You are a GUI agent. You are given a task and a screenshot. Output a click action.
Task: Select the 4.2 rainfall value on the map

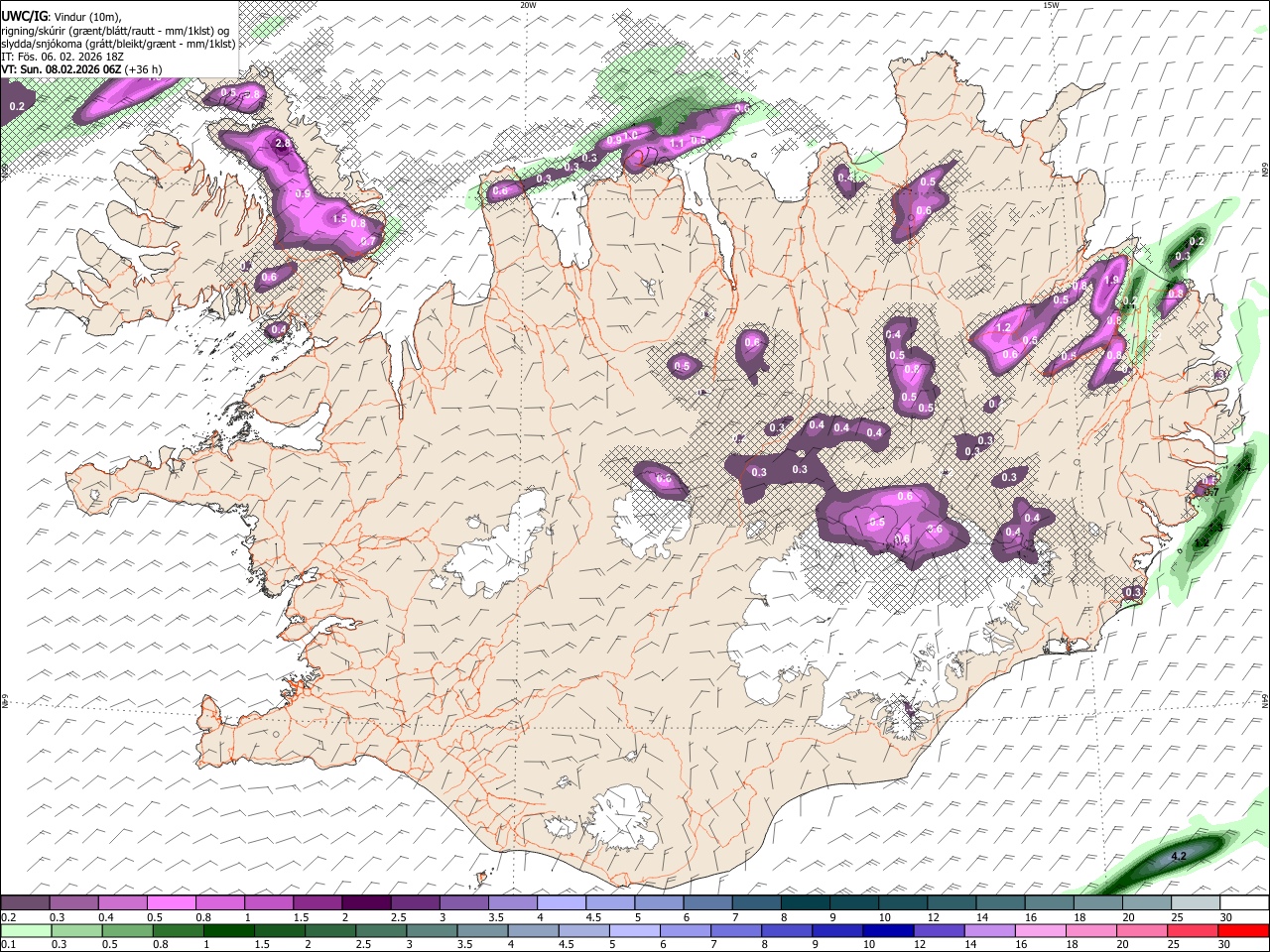[1179, 856]
